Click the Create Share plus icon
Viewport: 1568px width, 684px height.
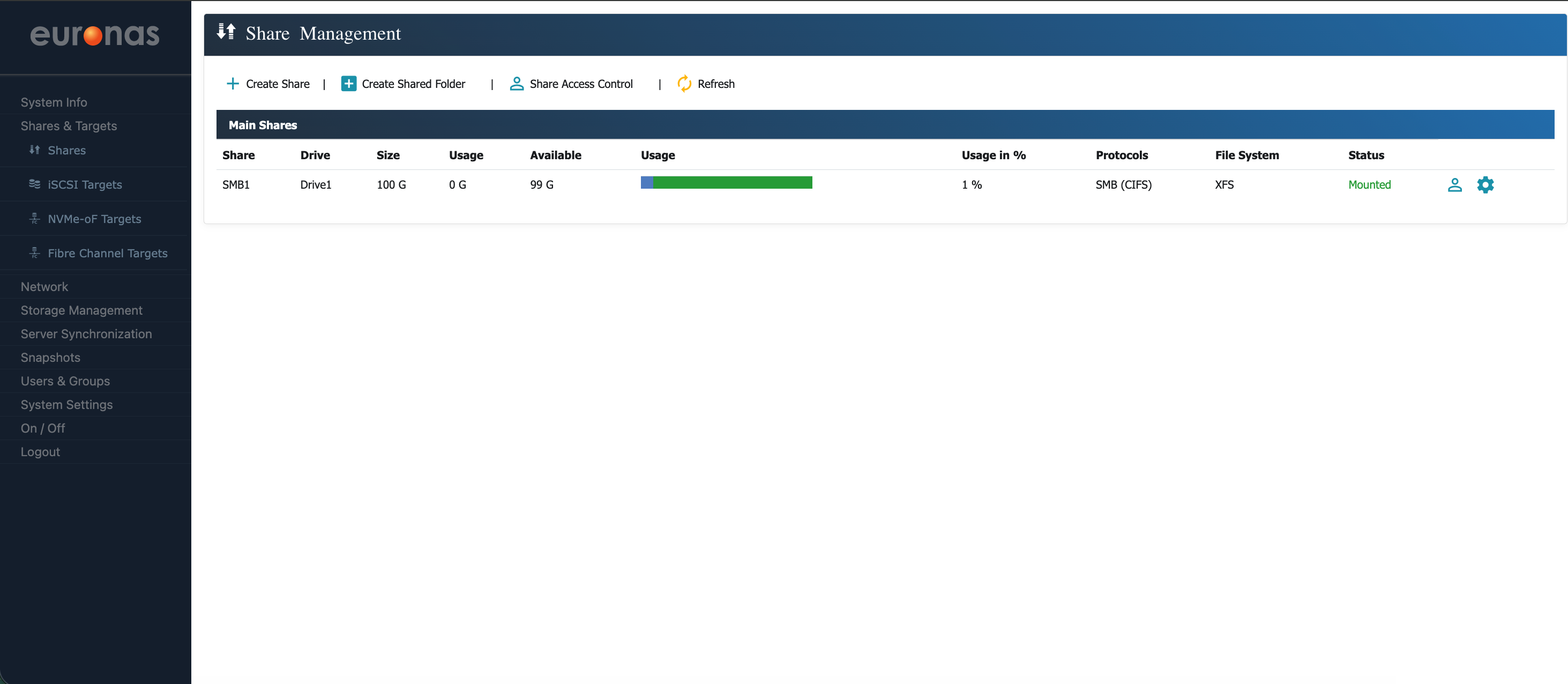click(x=233, y=84)
